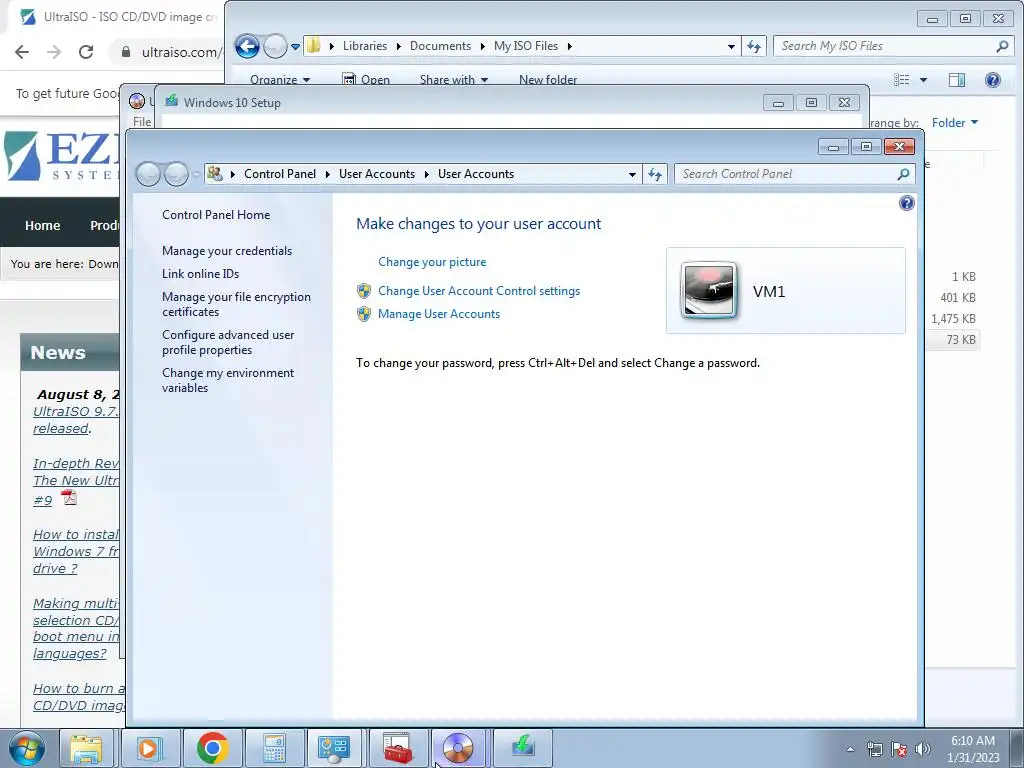
Task: Open File menu in UltraISO window
Action: point(142,121)
